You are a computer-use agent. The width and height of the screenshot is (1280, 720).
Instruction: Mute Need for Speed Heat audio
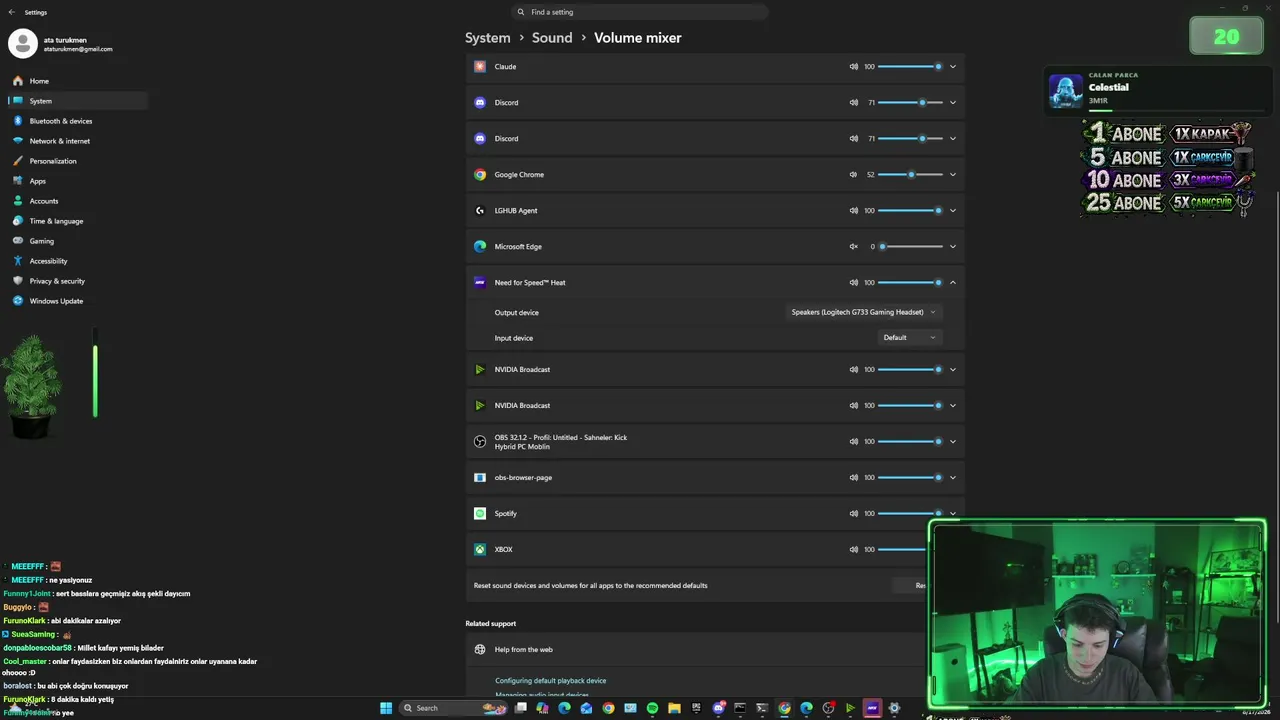pyautogui.click(x=854, y=283)
